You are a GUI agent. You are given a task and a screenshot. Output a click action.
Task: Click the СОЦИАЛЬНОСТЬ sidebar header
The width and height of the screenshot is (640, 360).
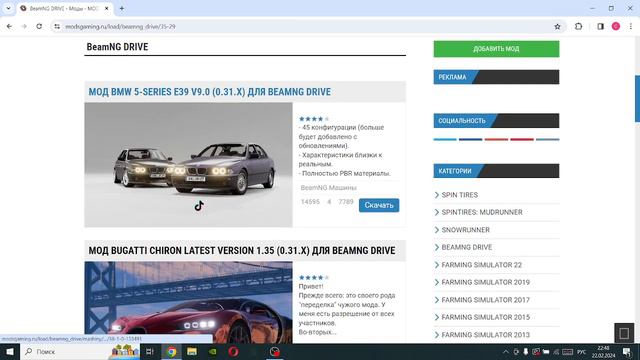click(x=496, y=121)
